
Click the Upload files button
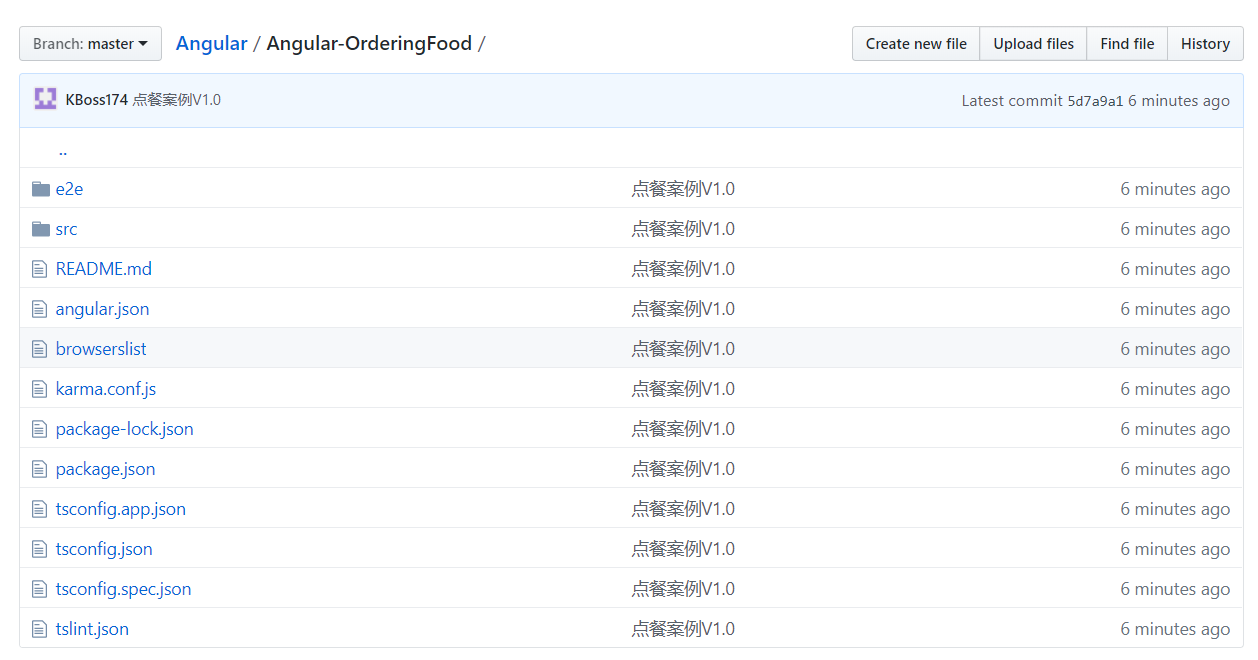(x=1033, y=44)
